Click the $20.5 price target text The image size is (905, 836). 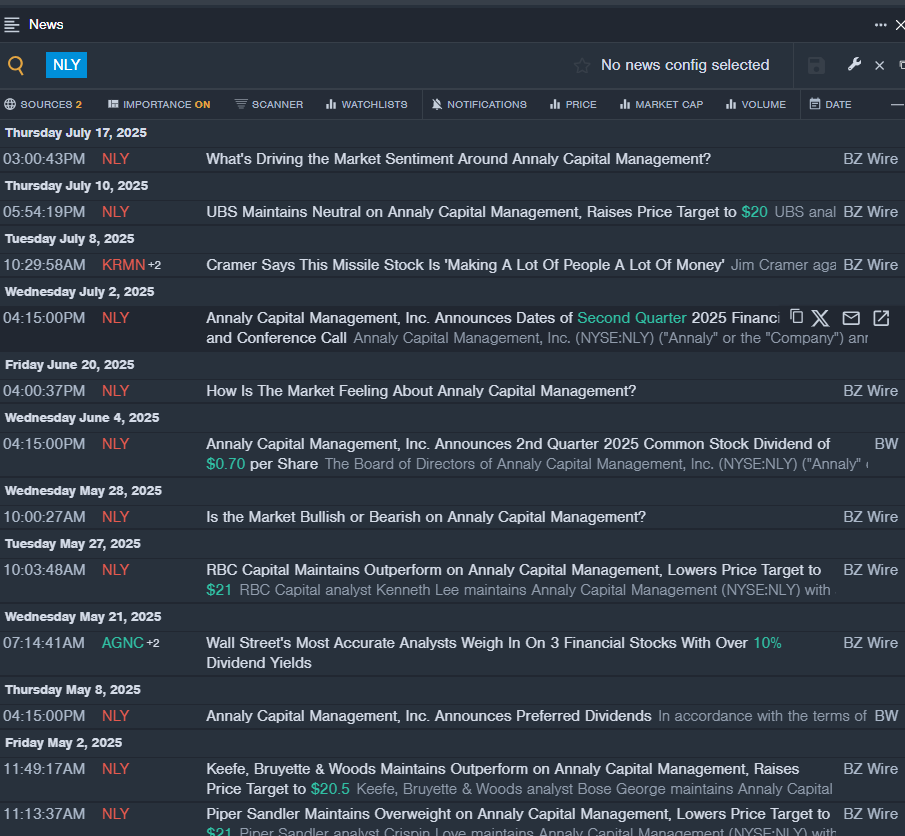(330, 789)
